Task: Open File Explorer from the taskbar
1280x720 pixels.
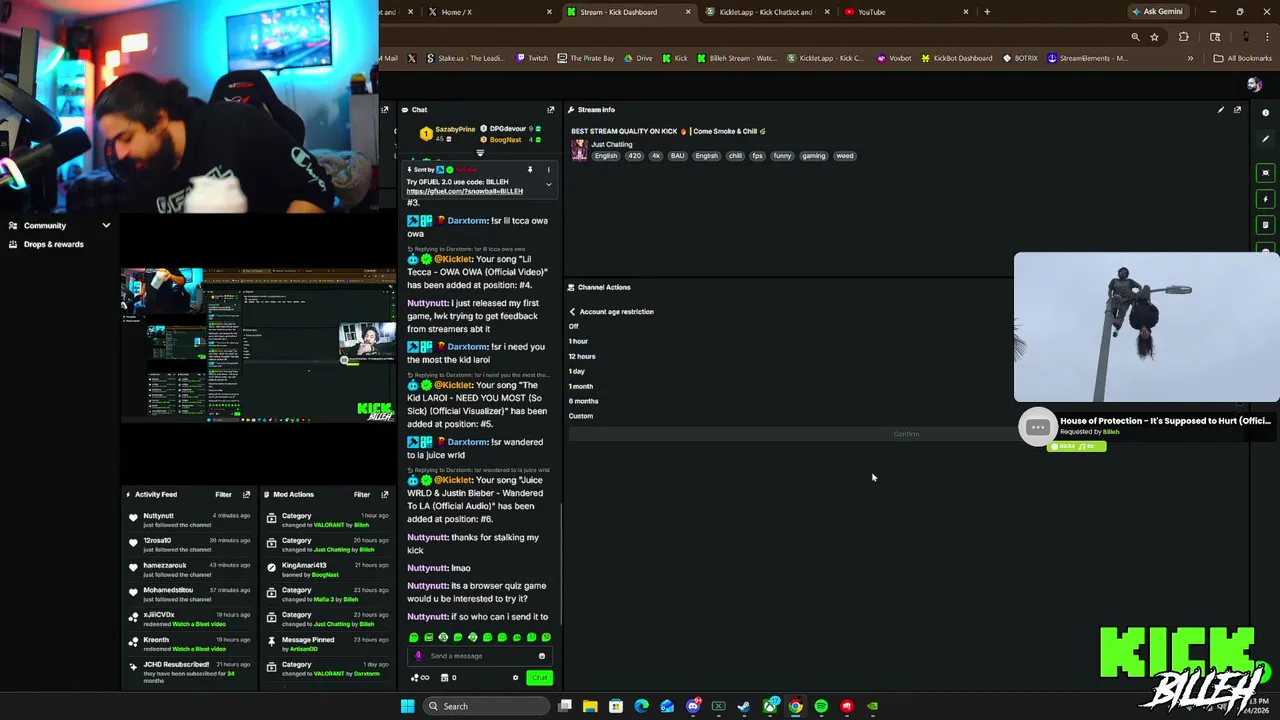Action: pyautogui.click(x=590, y=706)
